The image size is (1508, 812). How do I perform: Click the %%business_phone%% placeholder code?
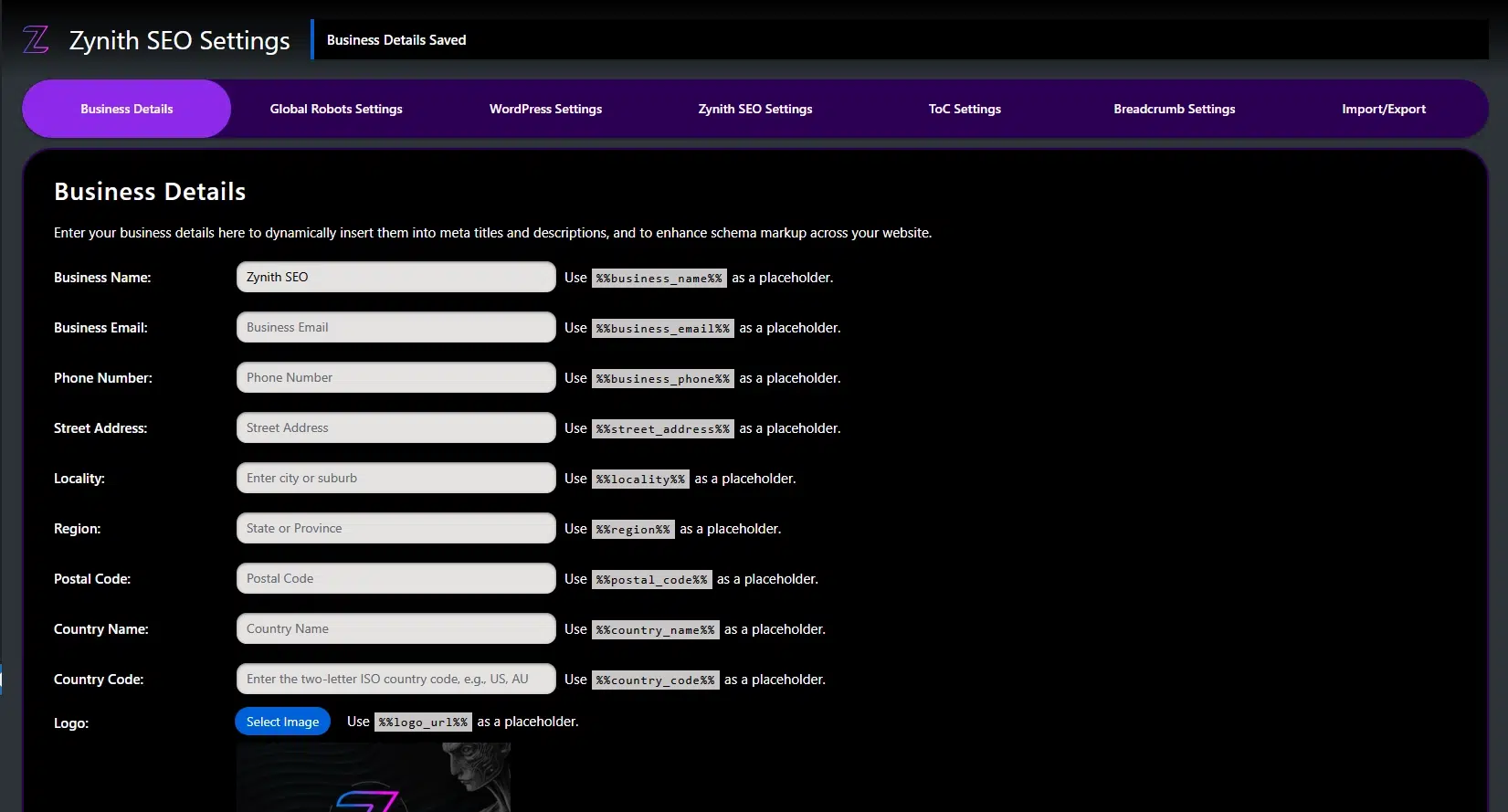[x=663, y=378]
